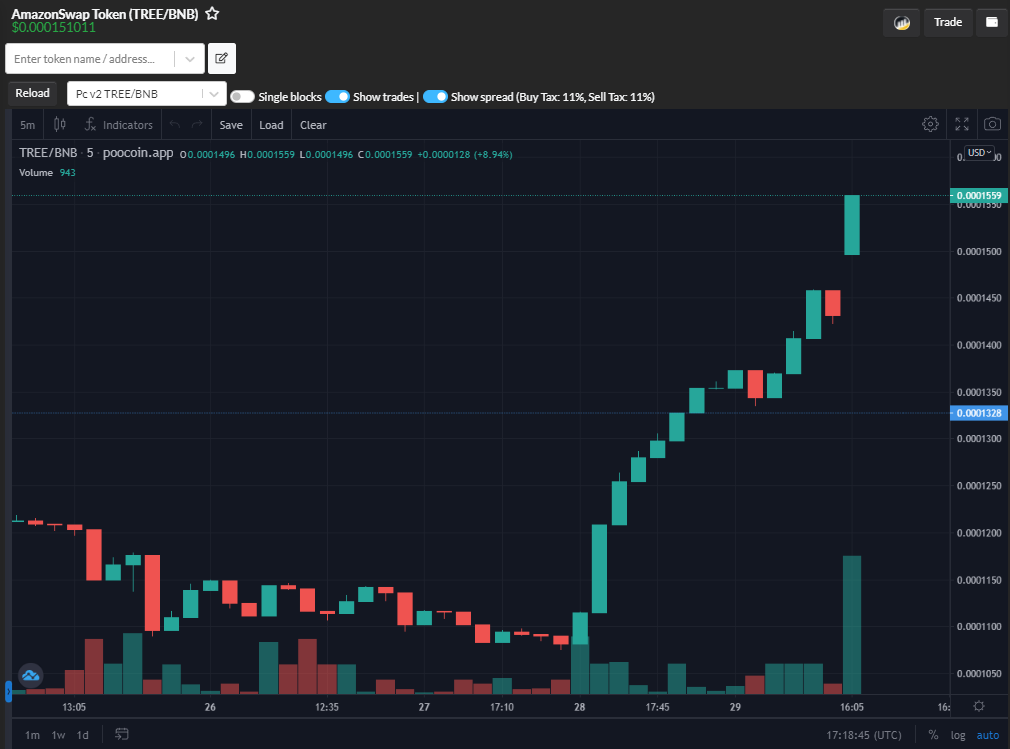Image resolution: width=1010 pixels, height=749 pixels.
Task: Change the 5m interval selector
Action: pos(27,125)
